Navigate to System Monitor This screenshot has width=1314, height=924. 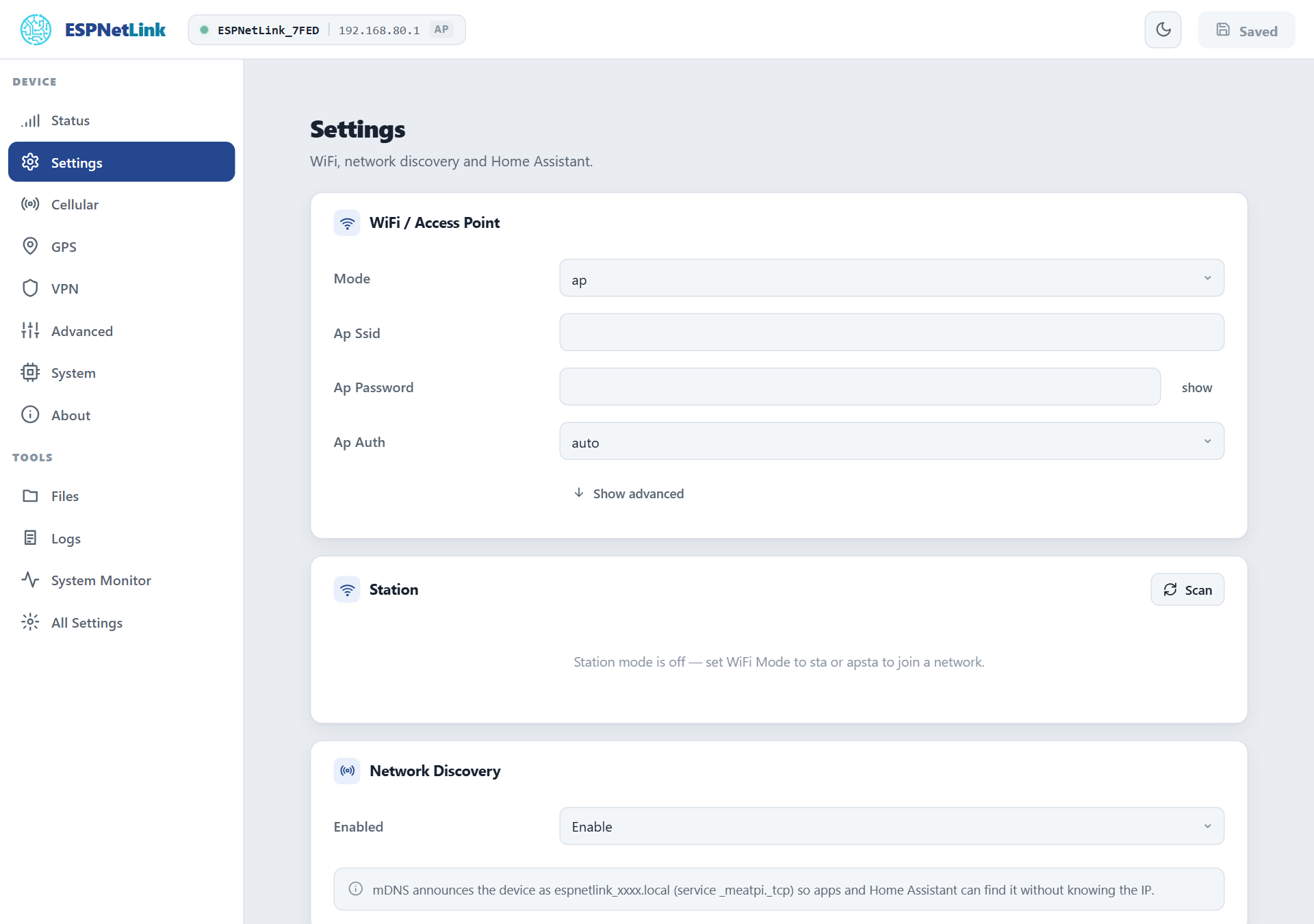(121, 580)
